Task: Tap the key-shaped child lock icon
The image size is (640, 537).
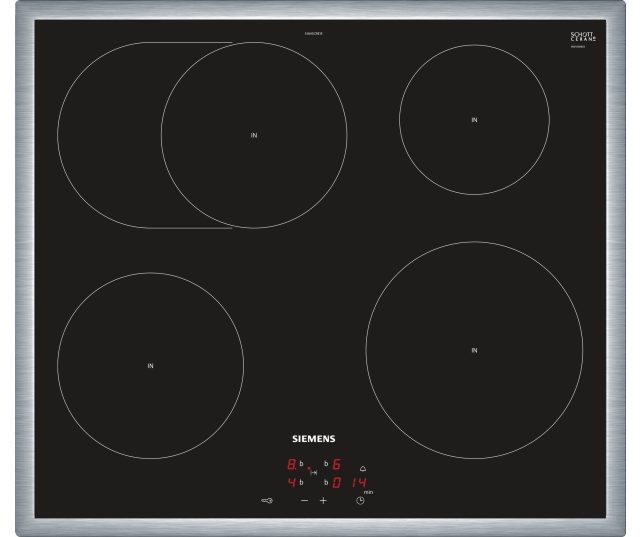Action: (267, 500)
